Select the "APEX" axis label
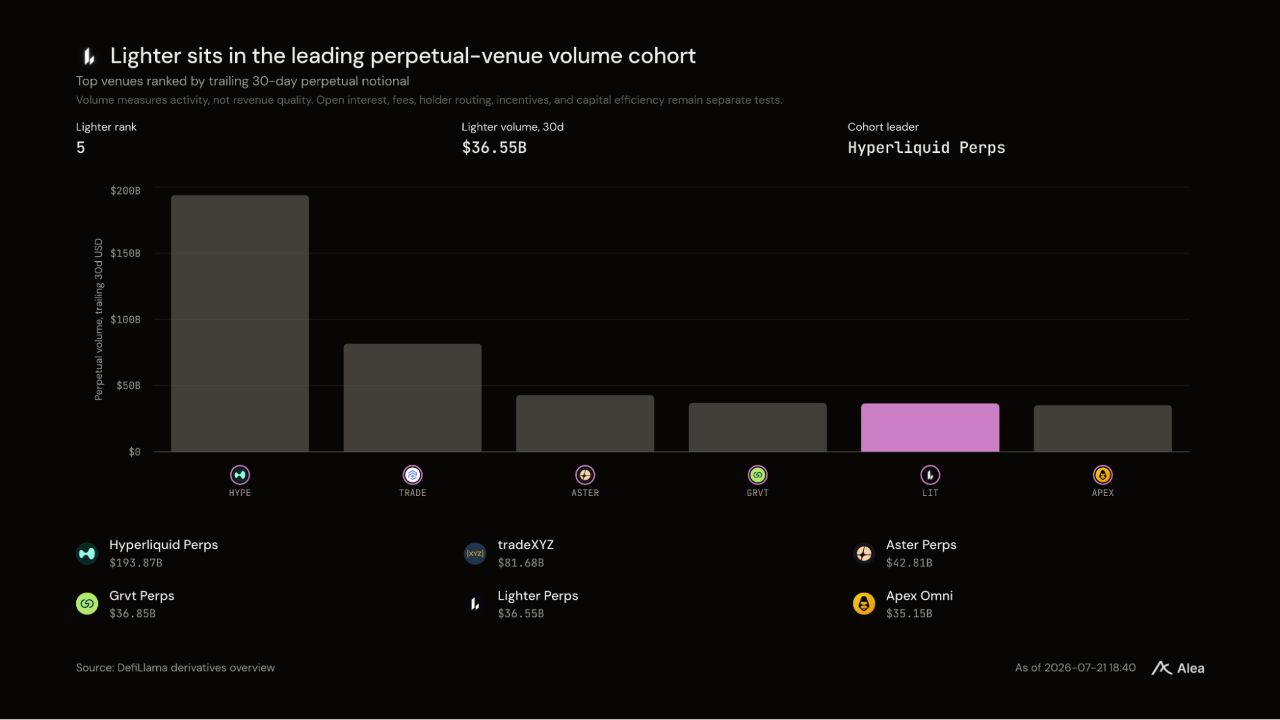Viewport: 1280px width, 720px height. (1103, 493)
